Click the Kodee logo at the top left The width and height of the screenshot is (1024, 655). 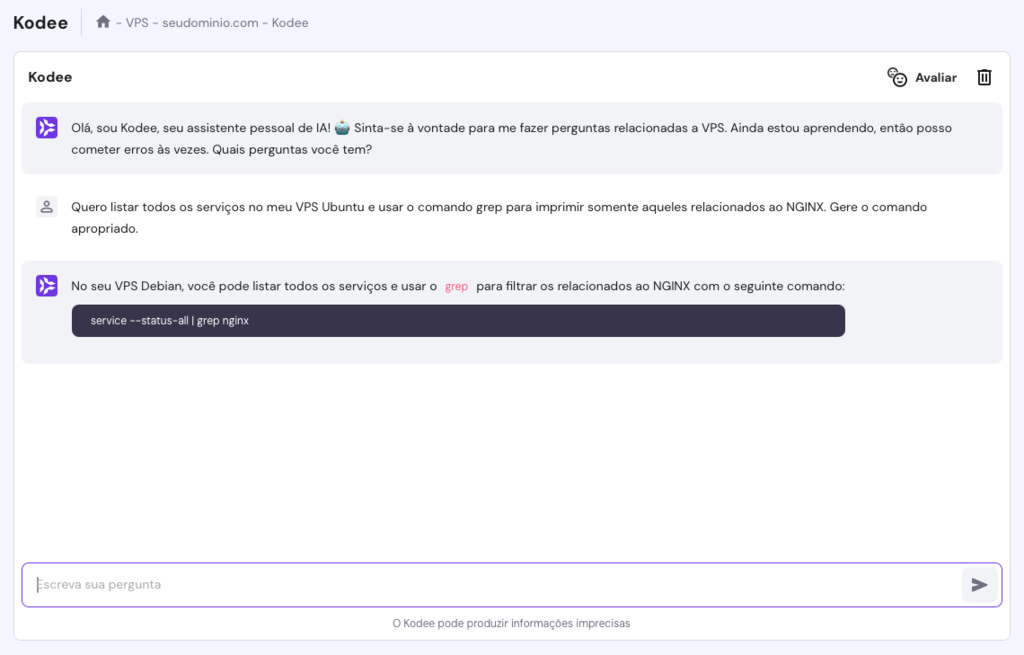[39, 21]
